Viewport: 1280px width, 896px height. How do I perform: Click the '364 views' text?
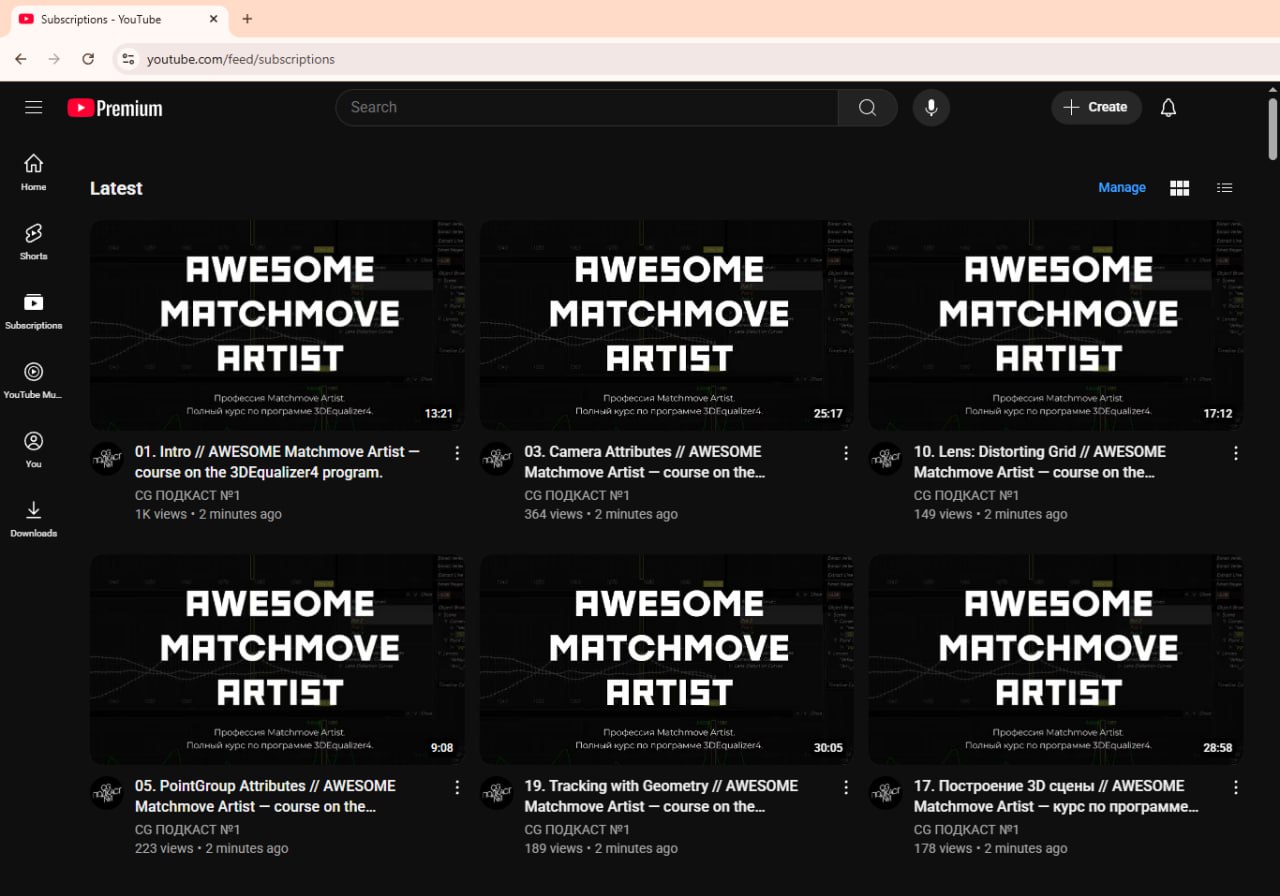[x=553, y=514]
